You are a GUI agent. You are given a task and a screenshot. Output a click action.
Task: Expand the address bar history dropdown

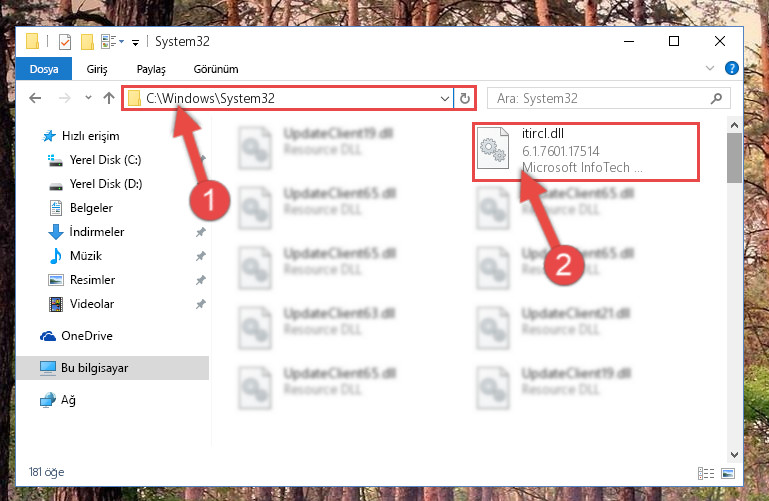coord(444,99)
